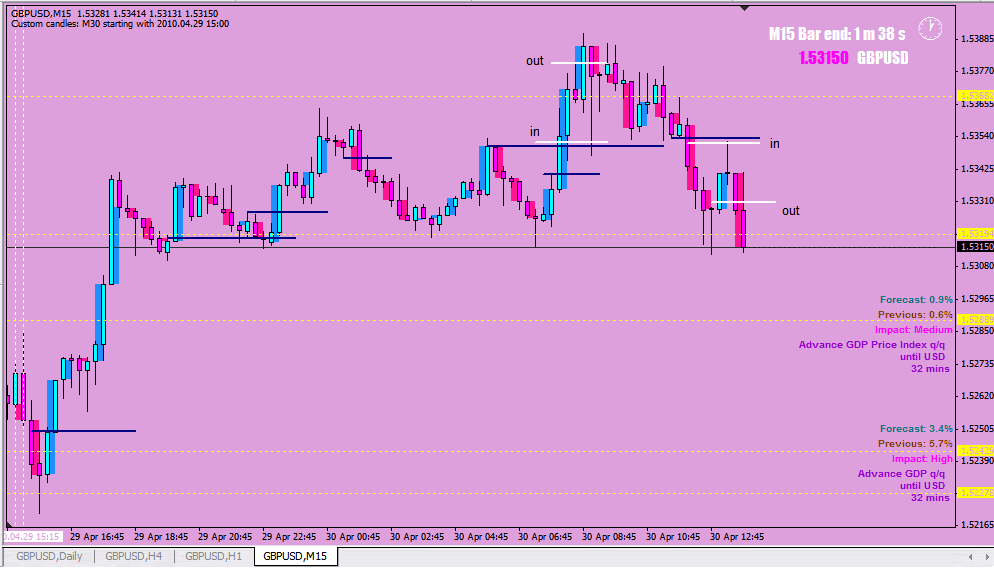Click the "30 Apr 06:45" time axis label

[x=545, y=537]
